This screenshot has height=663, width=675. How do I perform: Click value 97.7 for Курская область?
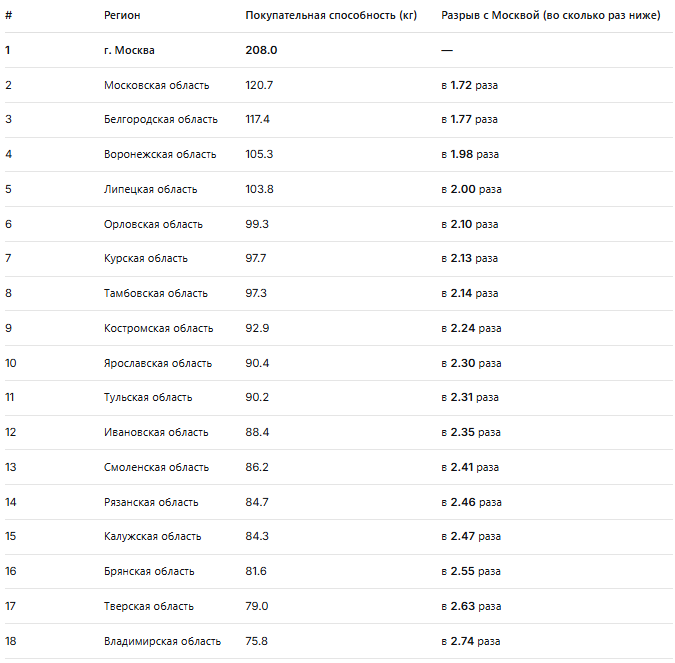click(x=258, y=258)
